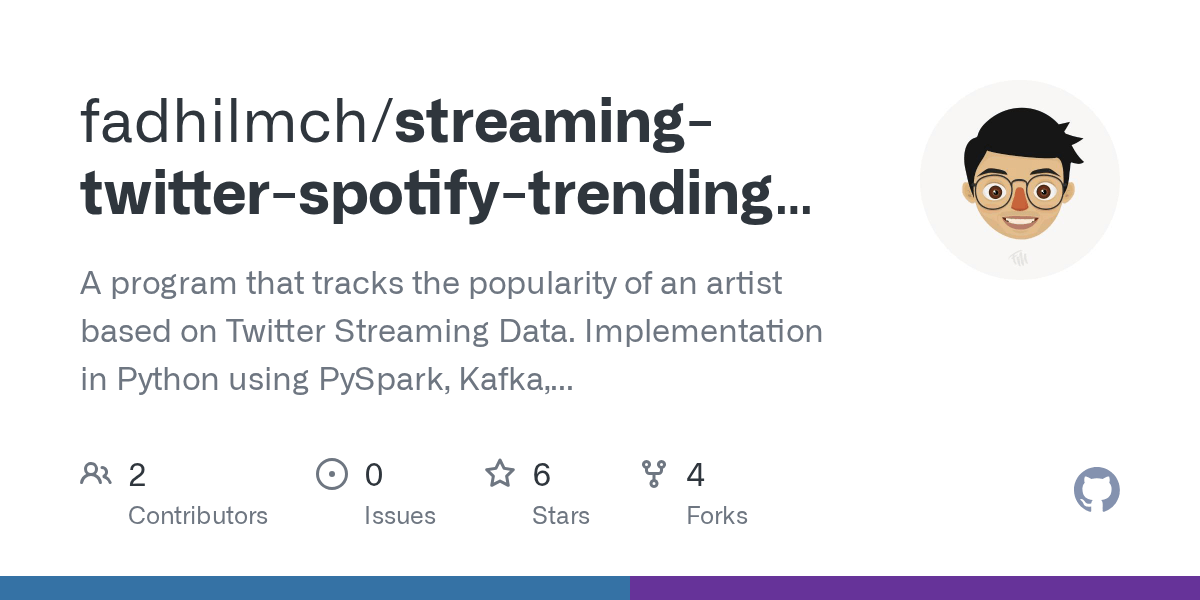Select the Stars label
This screenshot has width=1200, height=600.
561,516
